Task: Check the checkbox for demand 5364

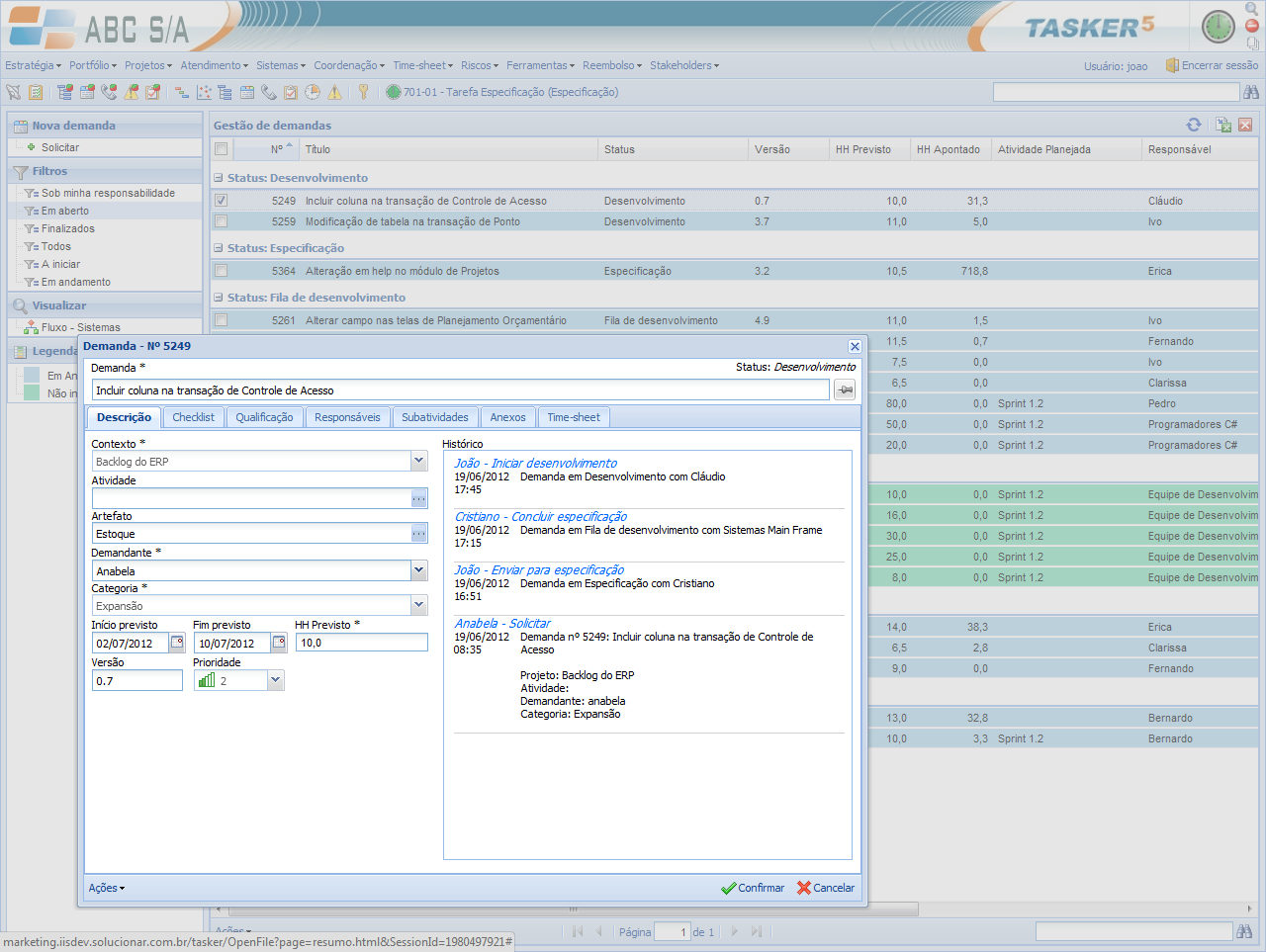Action: 222,271
